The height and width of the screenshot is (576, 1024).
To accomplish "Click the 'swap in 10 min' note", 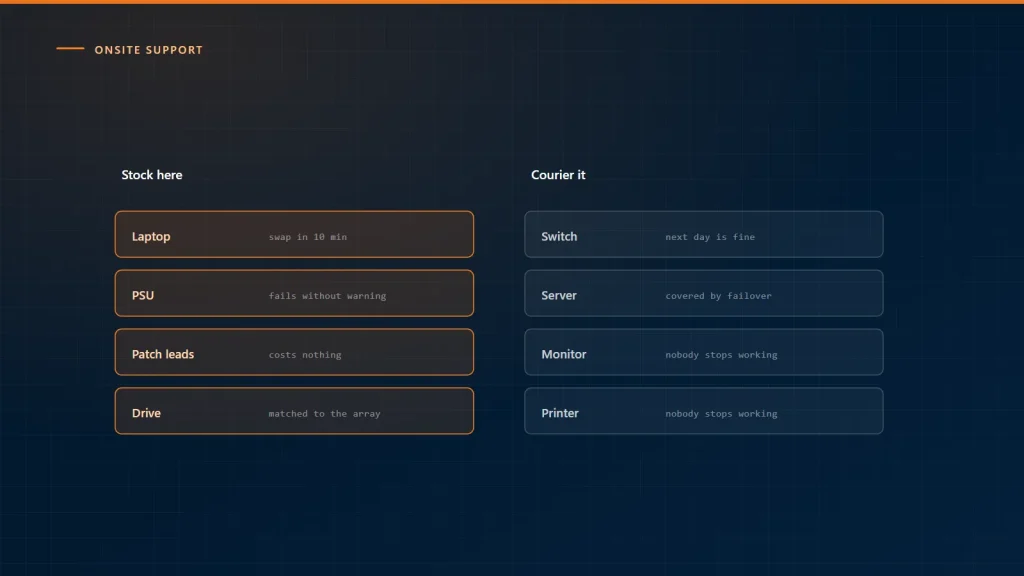I will coord(308,237).
